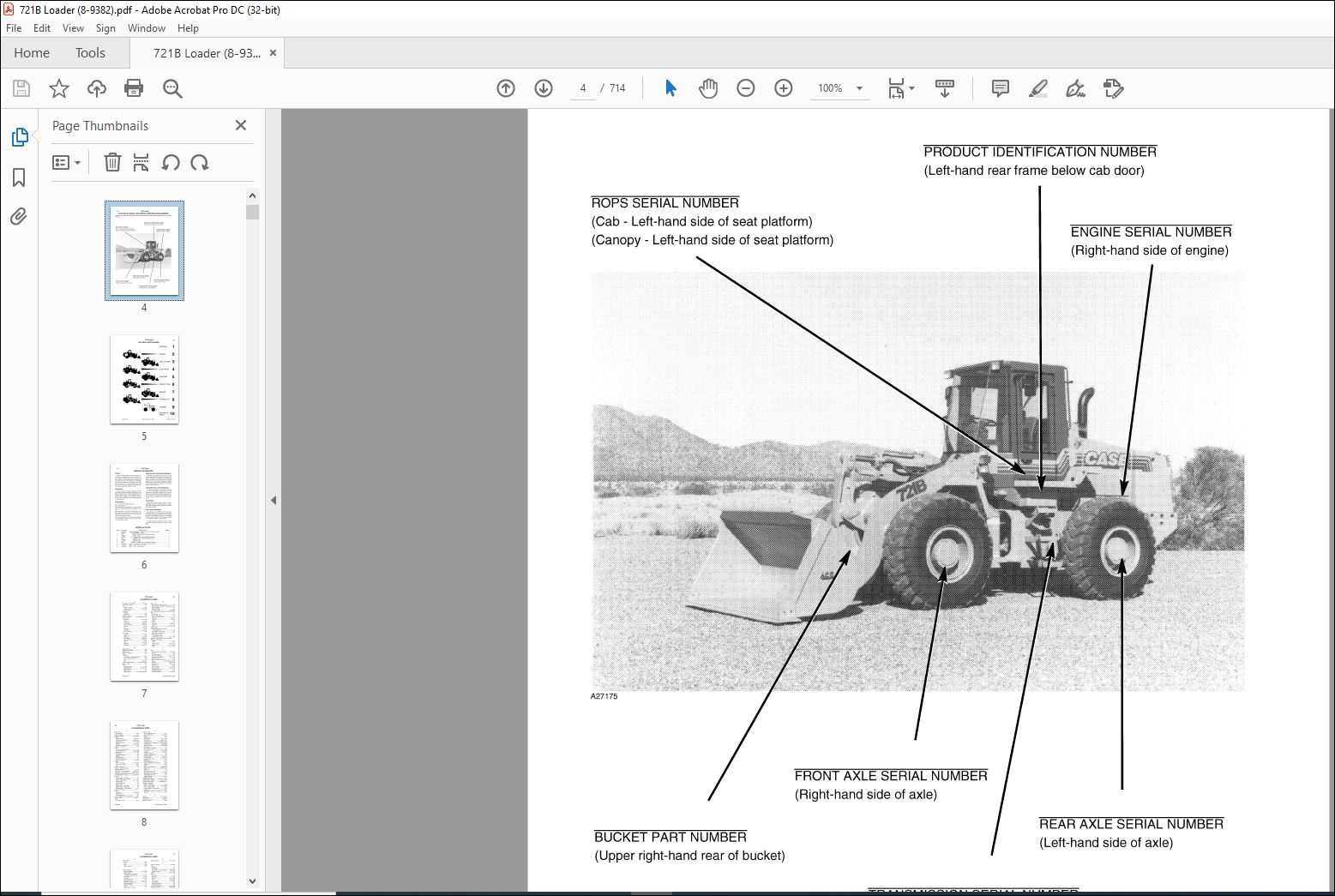Zoom out with the minus button

pyautogui.click(x=746, y=88)
